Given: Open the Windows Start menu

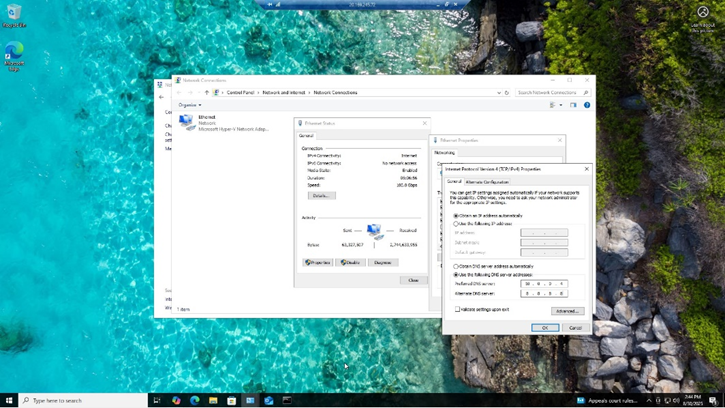Looking at the screenshot, I should click(9, 400).
